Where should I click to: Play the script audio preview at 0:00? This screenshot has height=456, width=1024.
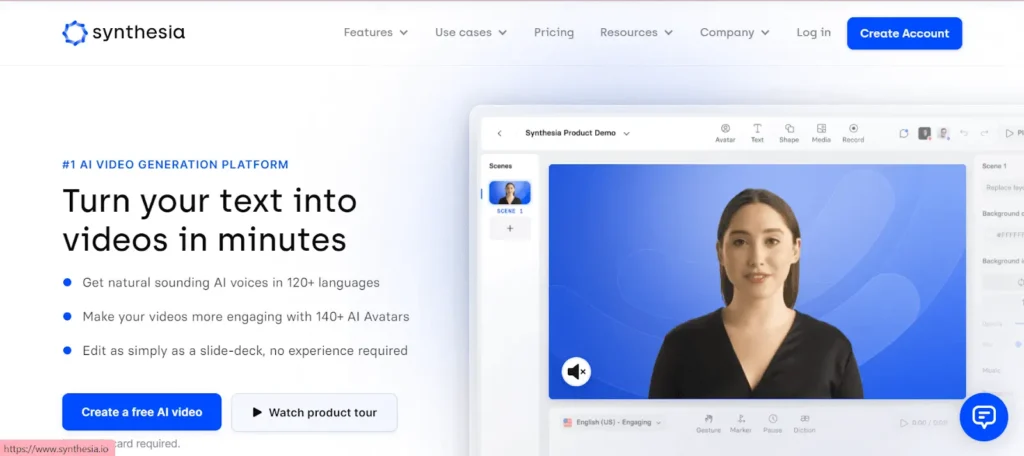[904, 423]
